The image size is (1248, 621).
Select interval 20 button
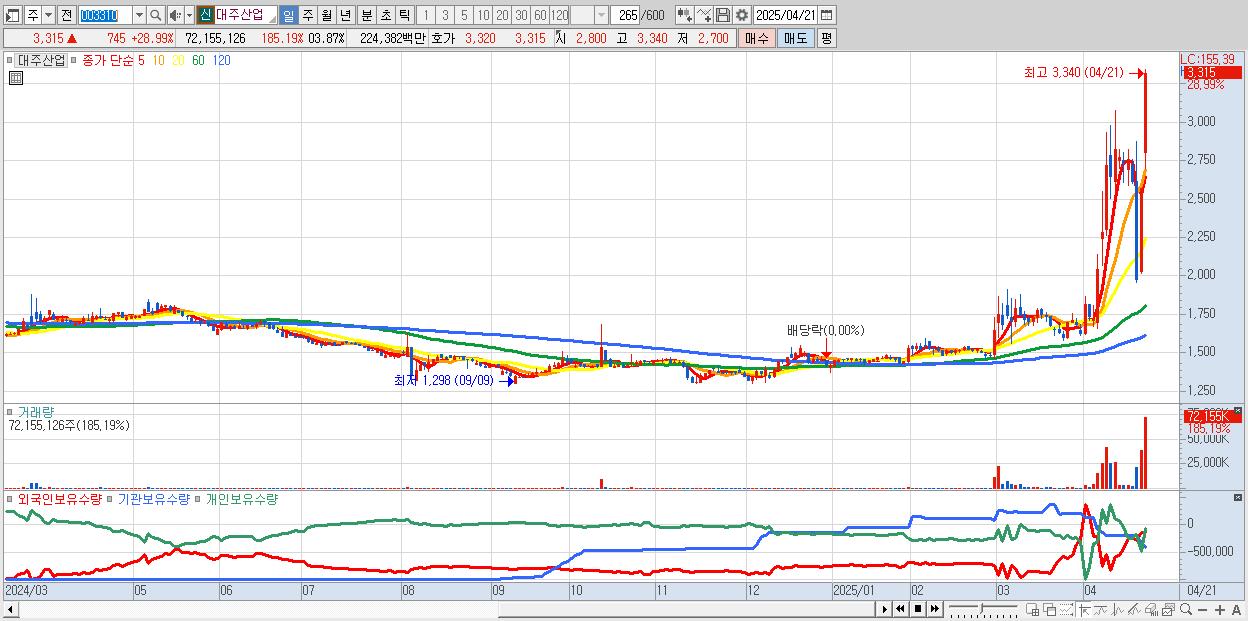coord(502,15)
